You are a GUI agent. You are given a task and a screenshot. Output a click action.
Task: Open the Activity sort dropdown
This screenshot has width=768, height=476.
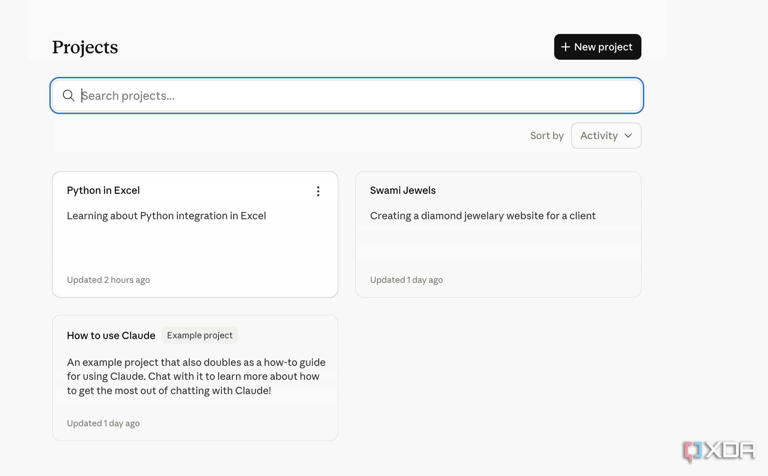605,136
